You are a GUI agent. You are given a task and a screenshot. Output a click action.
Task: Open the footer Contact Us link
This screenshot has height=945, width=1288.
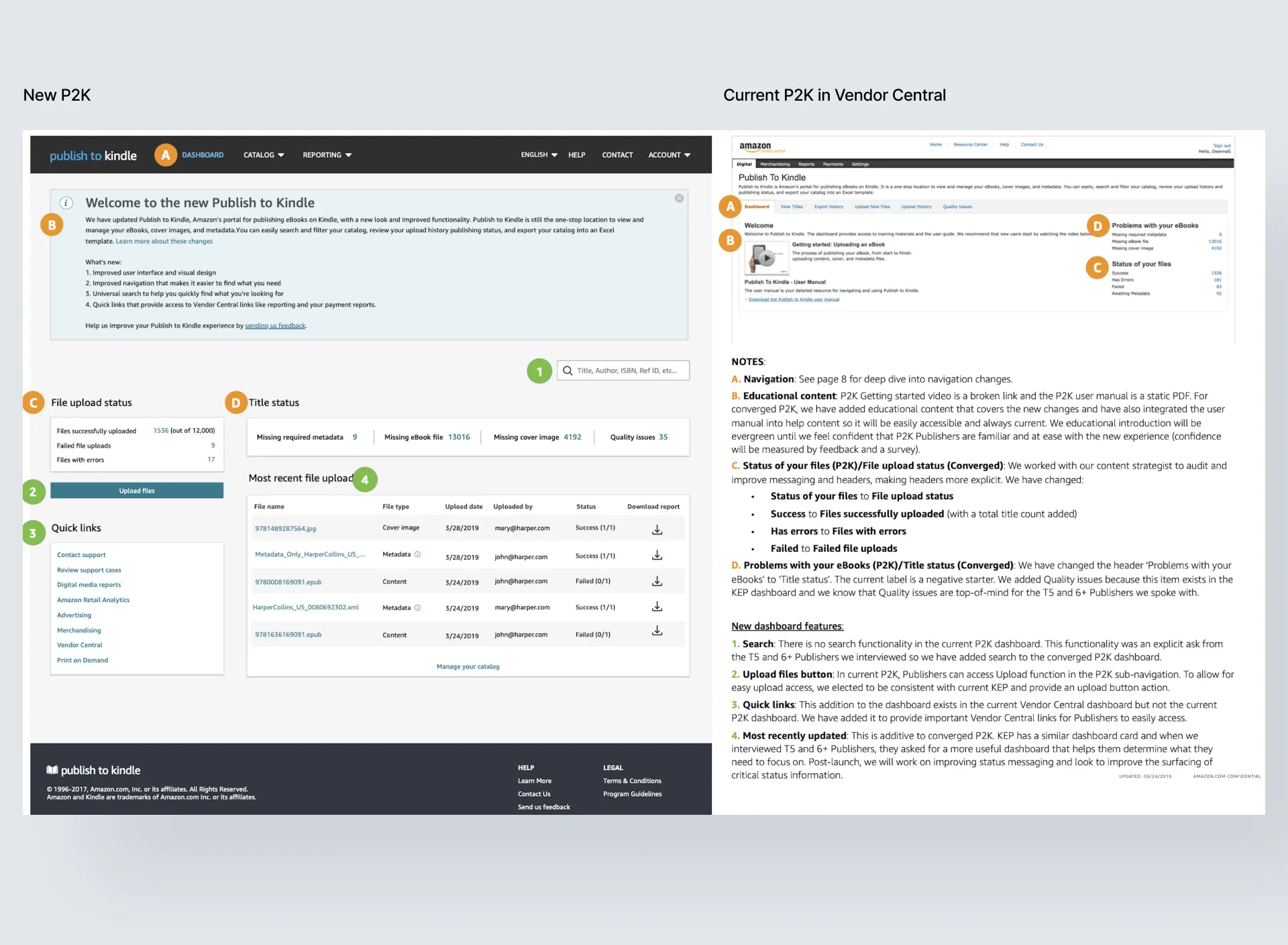[534, 794]
